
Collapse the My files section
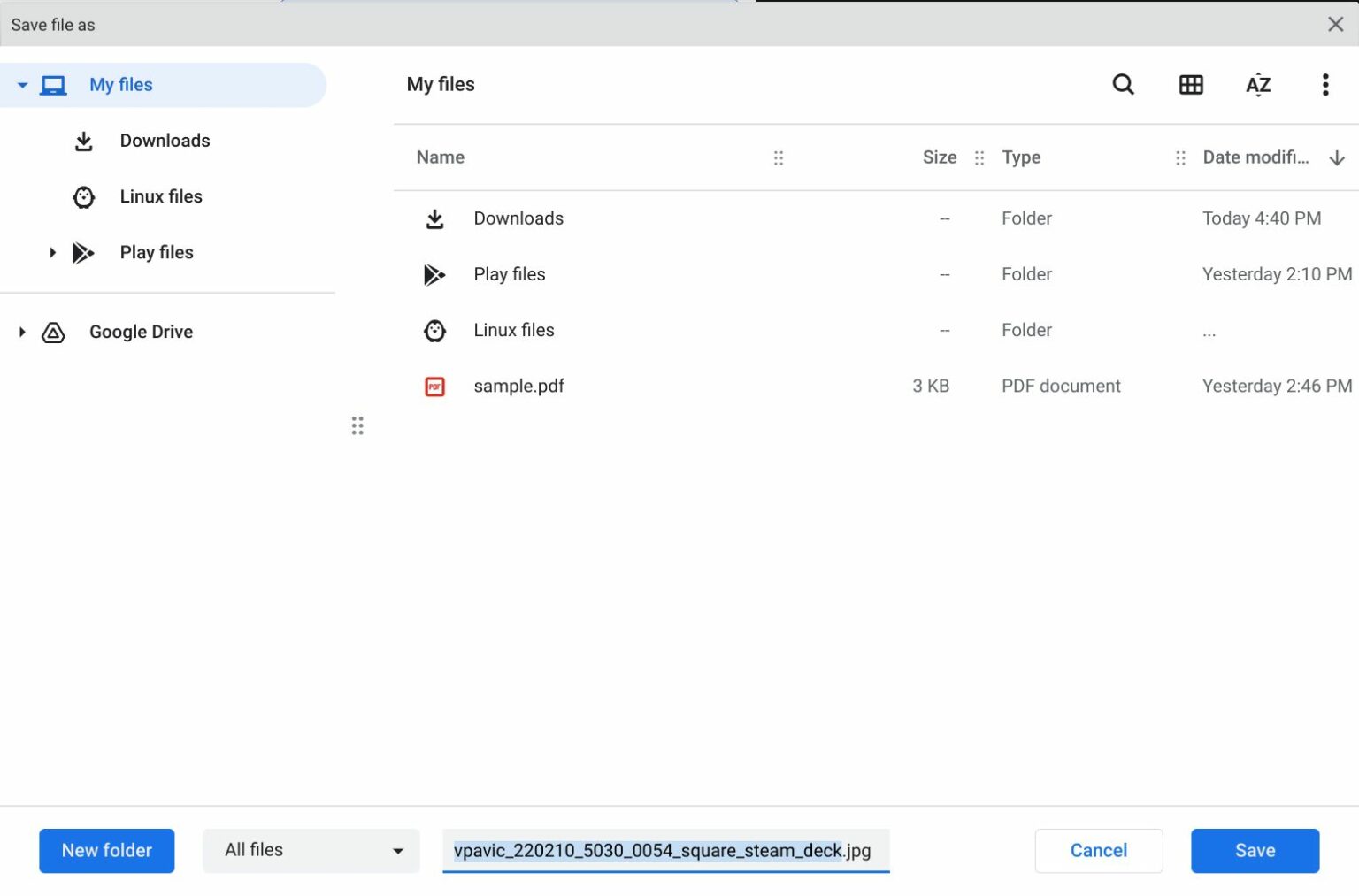pyautogui.click(x=22, y=84)
